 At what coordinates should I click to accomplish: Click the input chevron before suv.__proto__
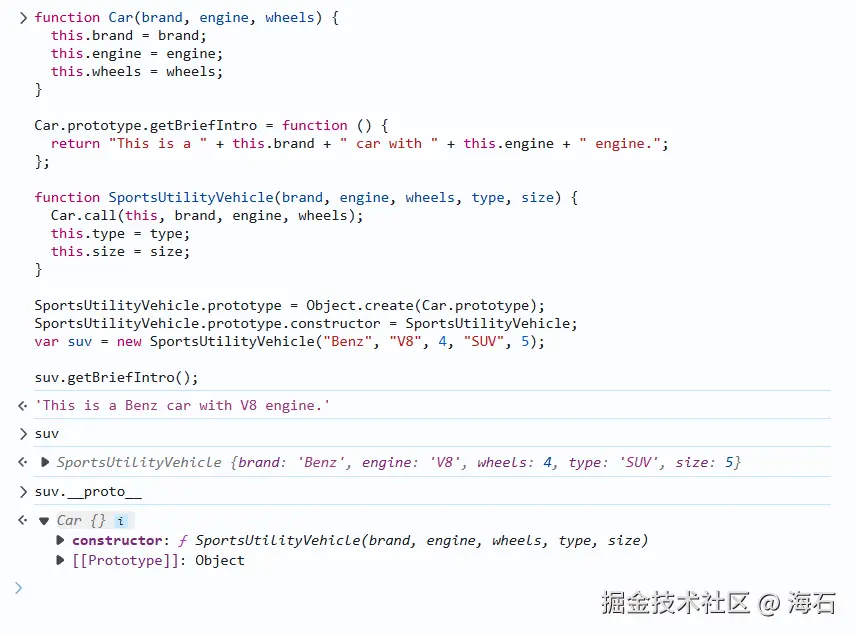pyautogui.click(x=23, y=491)
